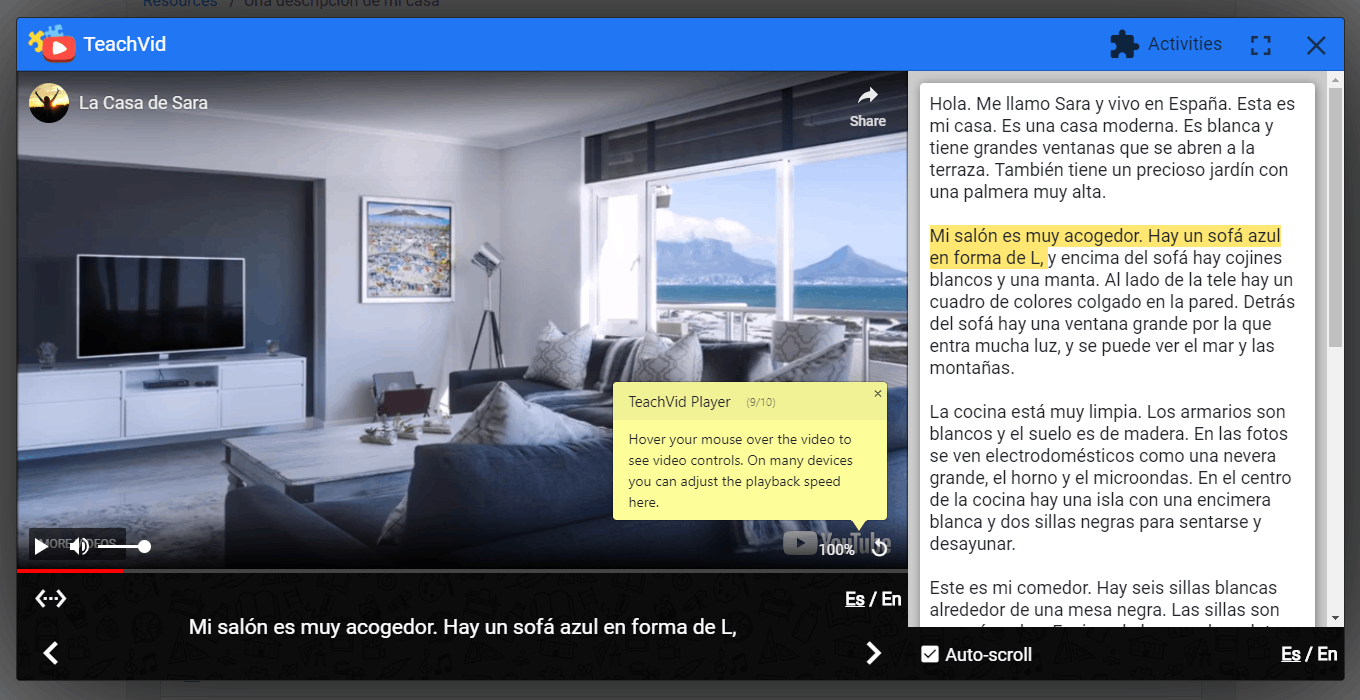The width and height of the screenshot is (1360, 700).
Task: Advance to the next subtitle line
Action: [873, 652]
